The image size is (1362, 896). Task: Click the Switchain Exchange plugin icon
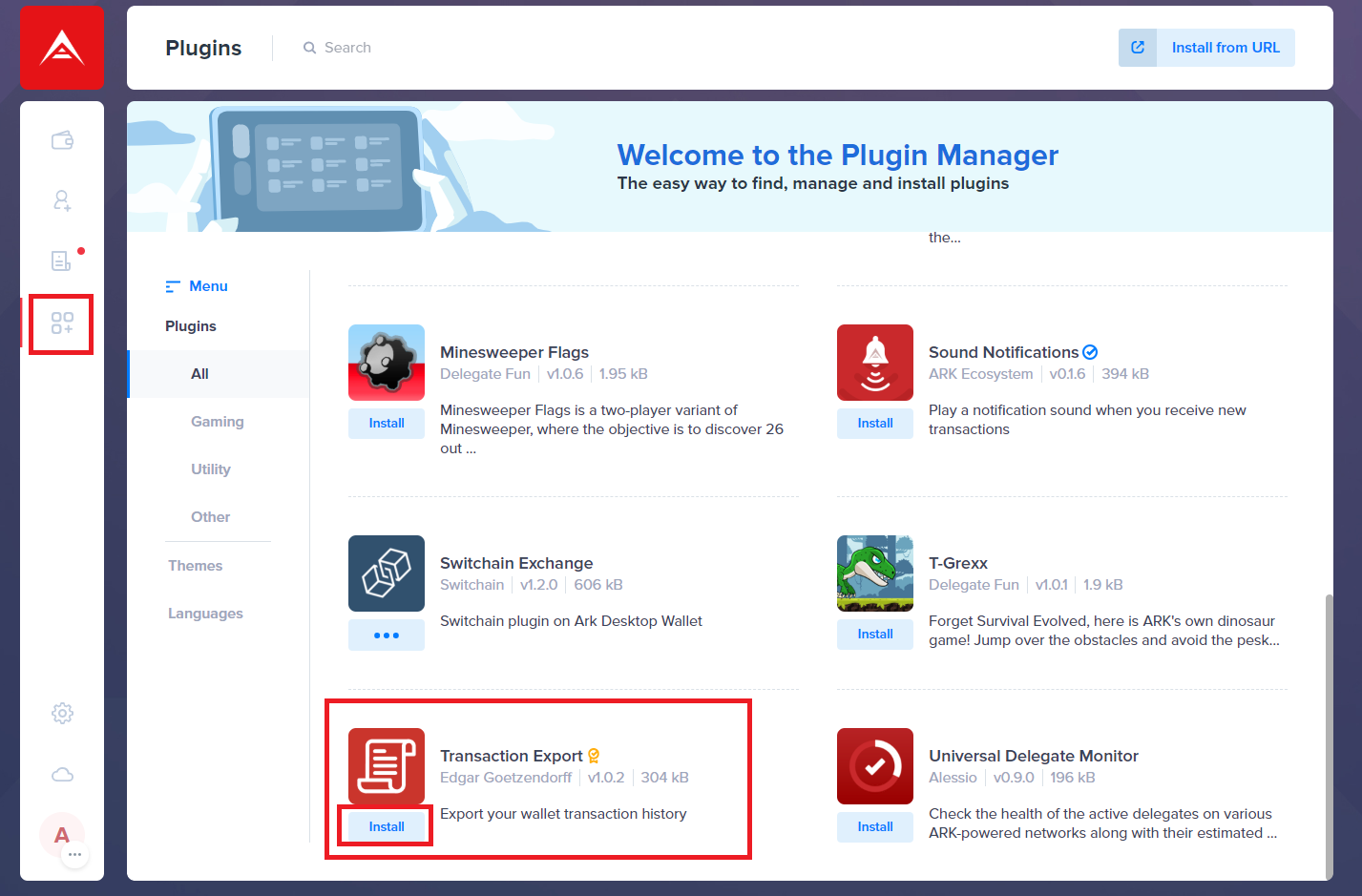pos(387,573)
